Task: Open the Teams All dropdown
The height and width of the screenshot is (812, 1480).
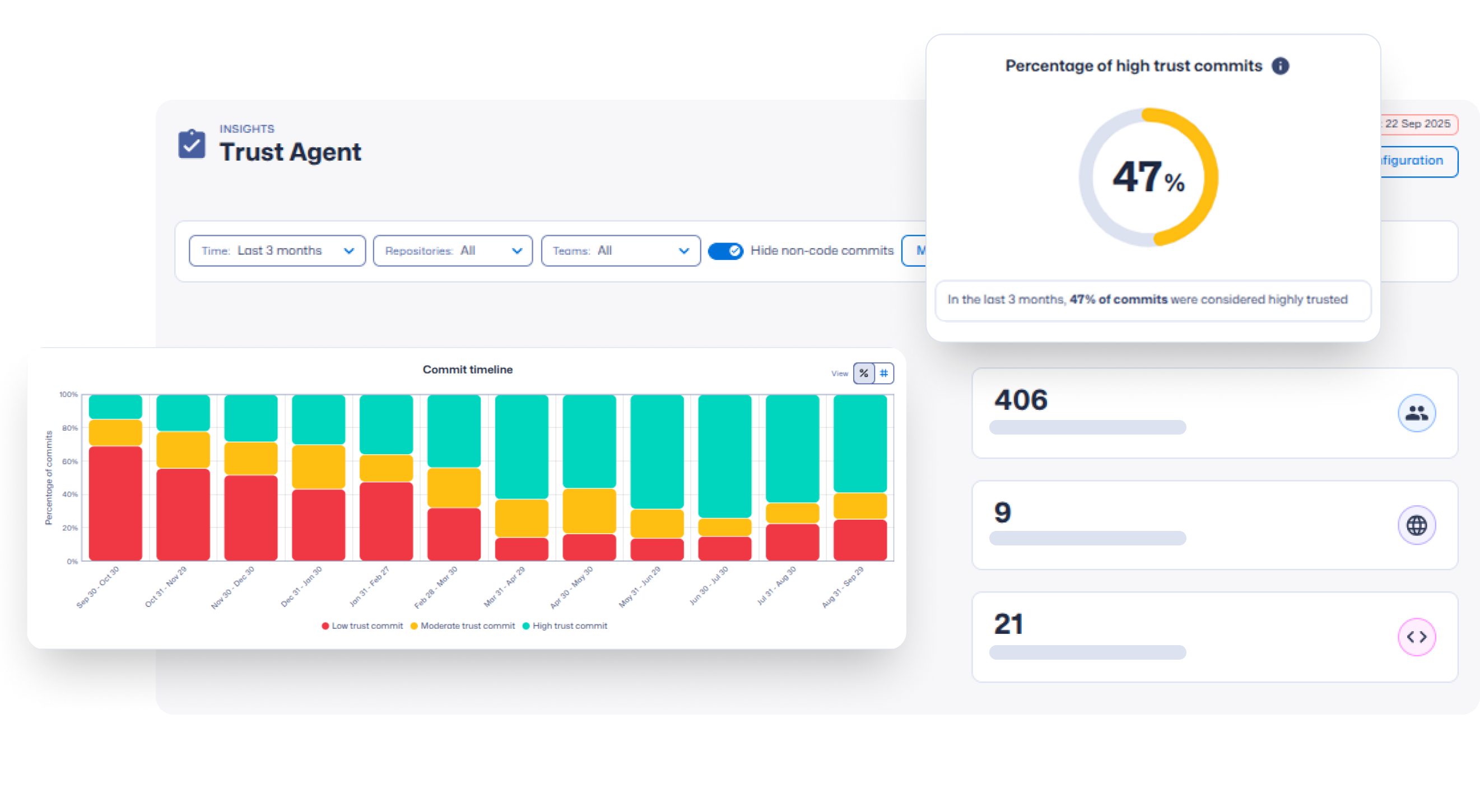Action: [620, 251]
